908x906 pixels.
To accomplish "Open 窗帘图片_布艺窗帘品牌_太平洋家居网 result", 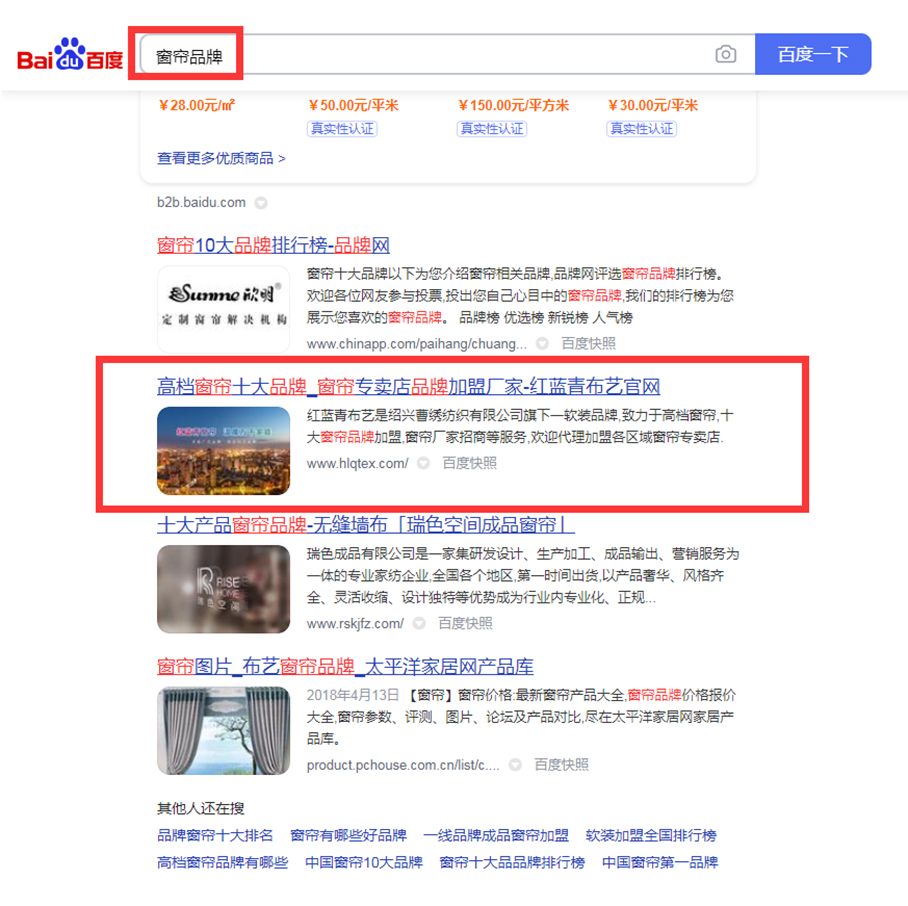I will [345, 667].
